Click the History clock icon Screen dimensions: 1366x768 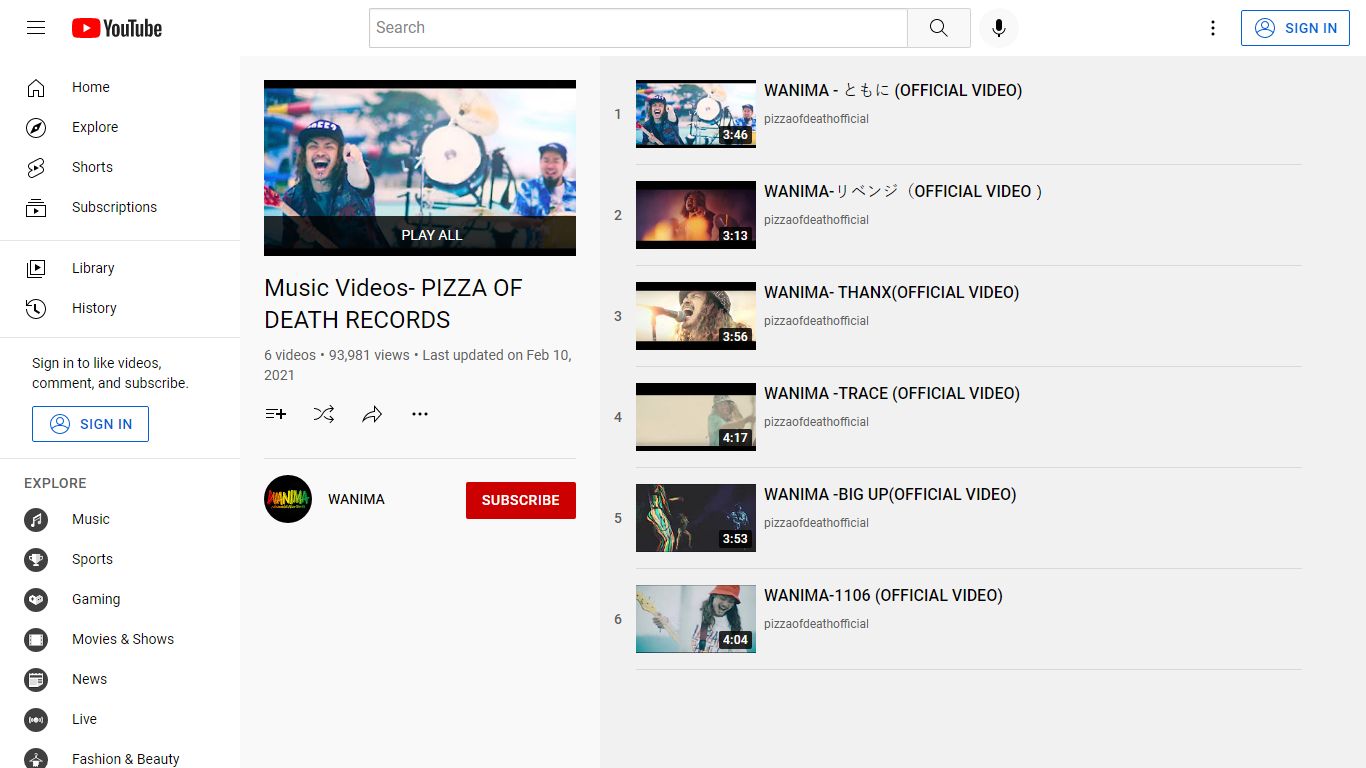36,308
